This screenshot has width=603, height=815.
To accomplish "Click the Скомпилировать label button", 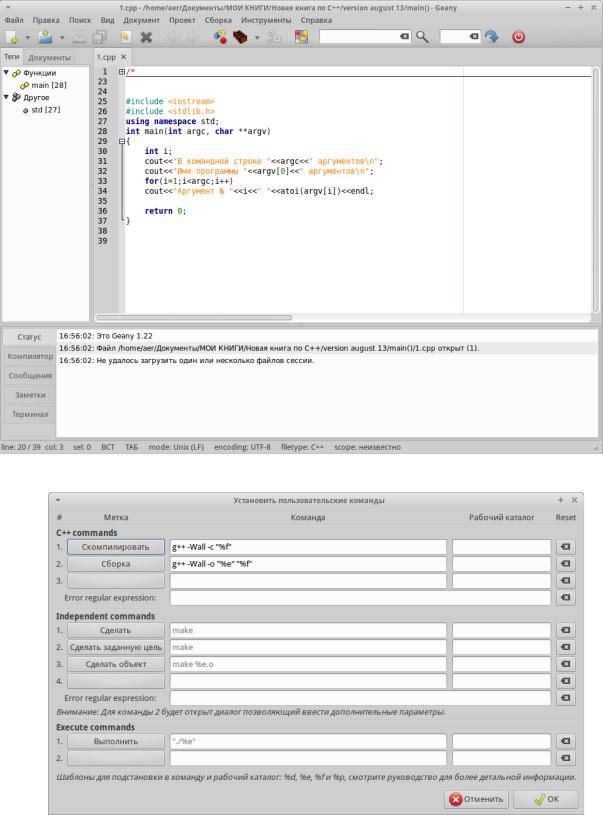I will pos(115,547).
